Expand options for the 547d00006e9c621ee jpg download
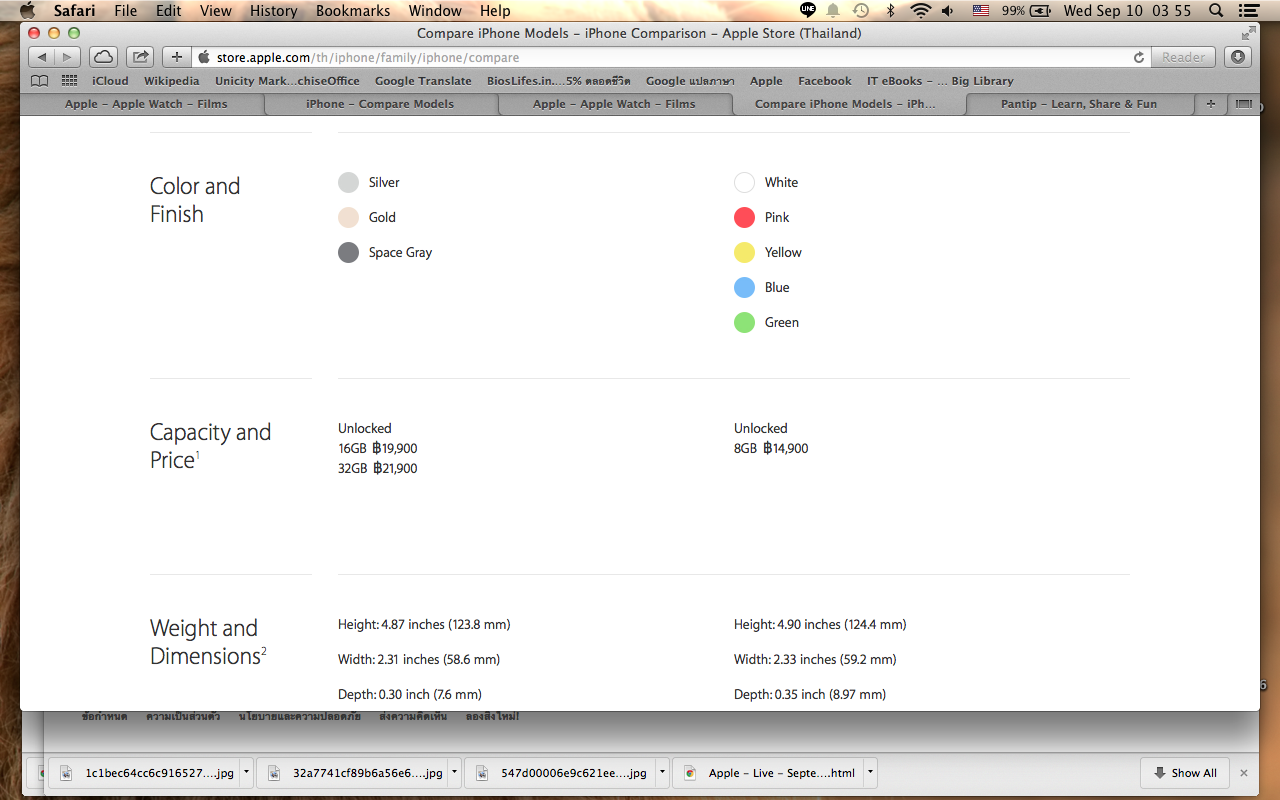The image size is (1280, 800). tap(662, 772)
